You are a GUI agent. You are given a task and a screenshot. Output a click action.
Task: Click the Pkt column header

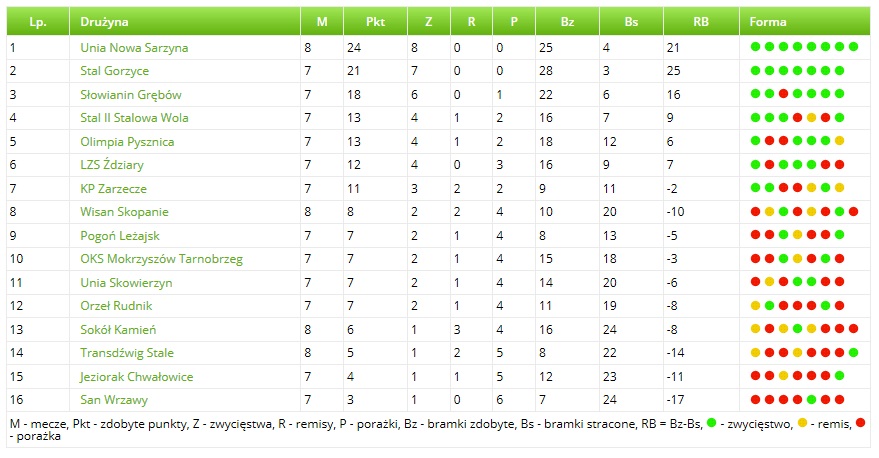(375, 21)
